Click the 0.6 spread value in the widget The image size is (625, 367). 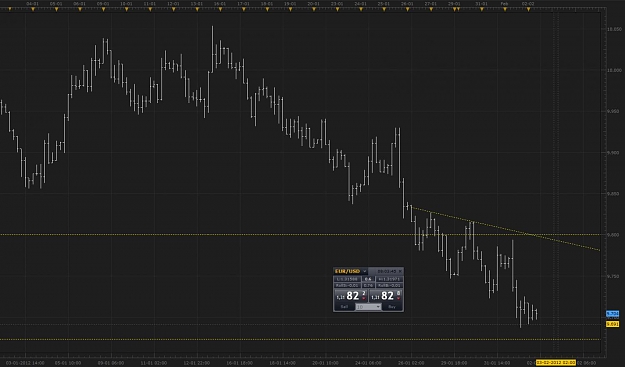point(368,279)
